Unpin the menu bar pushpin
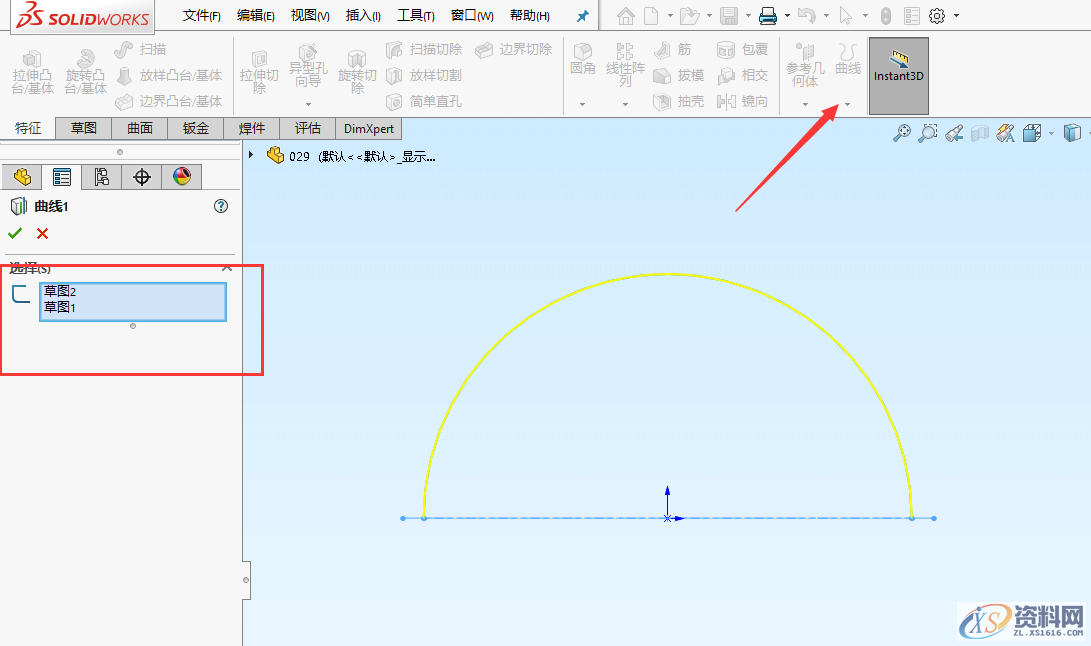 (x=582, y=15)
